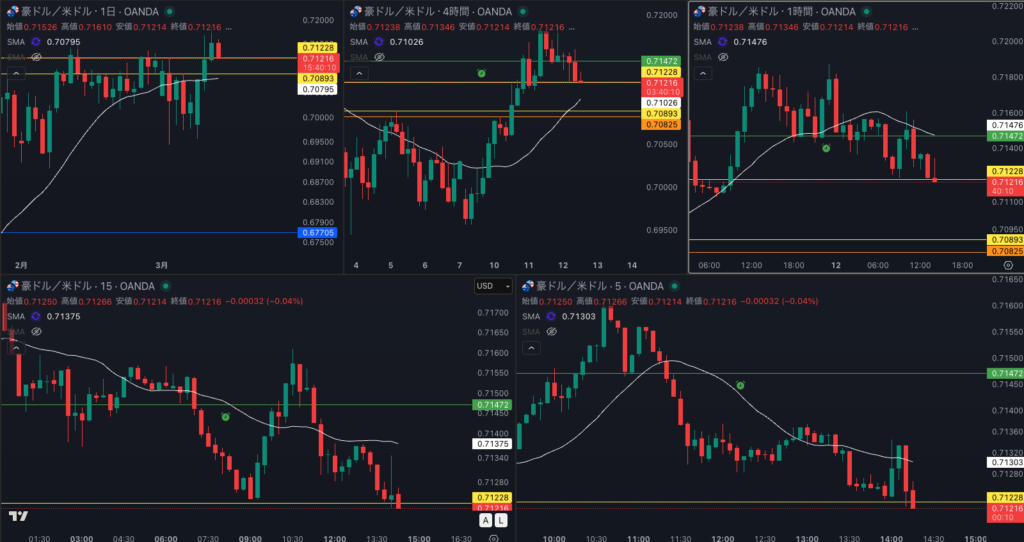Click the SMA value 0.71476 in the legend
This screenshot has width=1024, height=542.
coord(750,42)
